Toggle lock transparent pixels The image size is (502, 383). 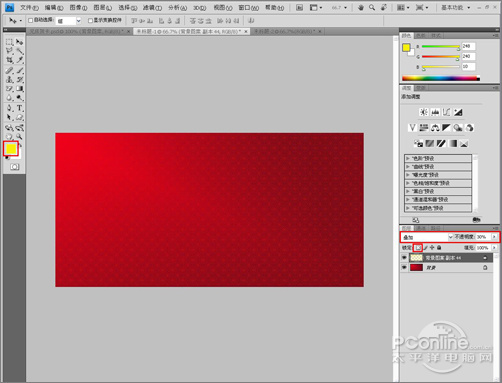coord(418,248)
